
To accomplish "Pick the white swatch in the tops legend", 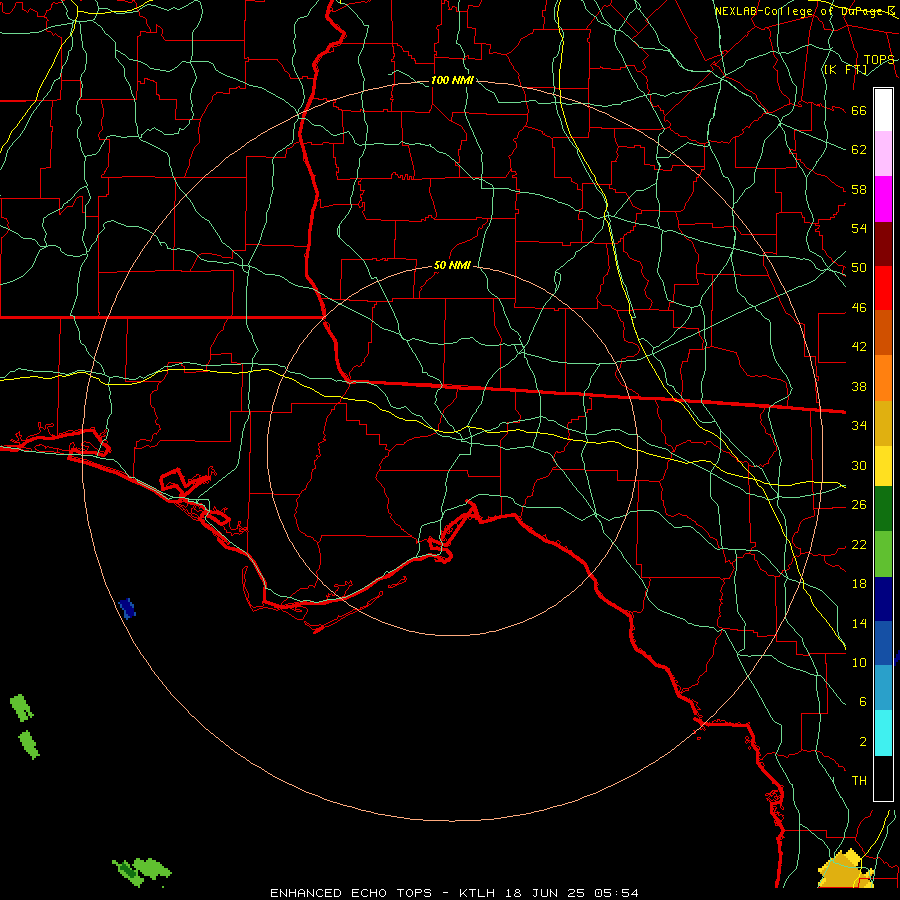I will [x=883, y=110].
